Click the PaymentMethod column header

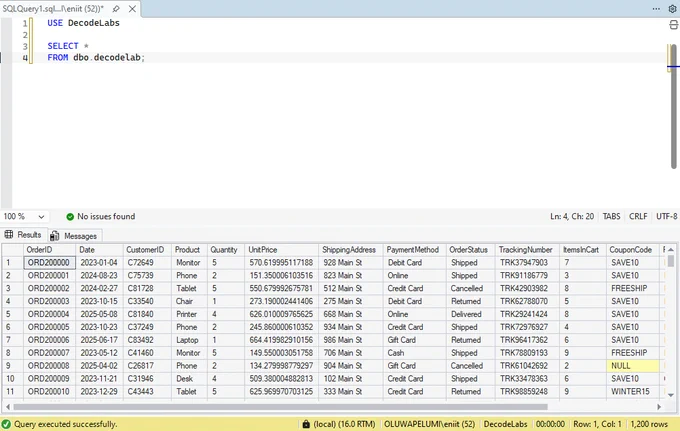click(414, 250)
